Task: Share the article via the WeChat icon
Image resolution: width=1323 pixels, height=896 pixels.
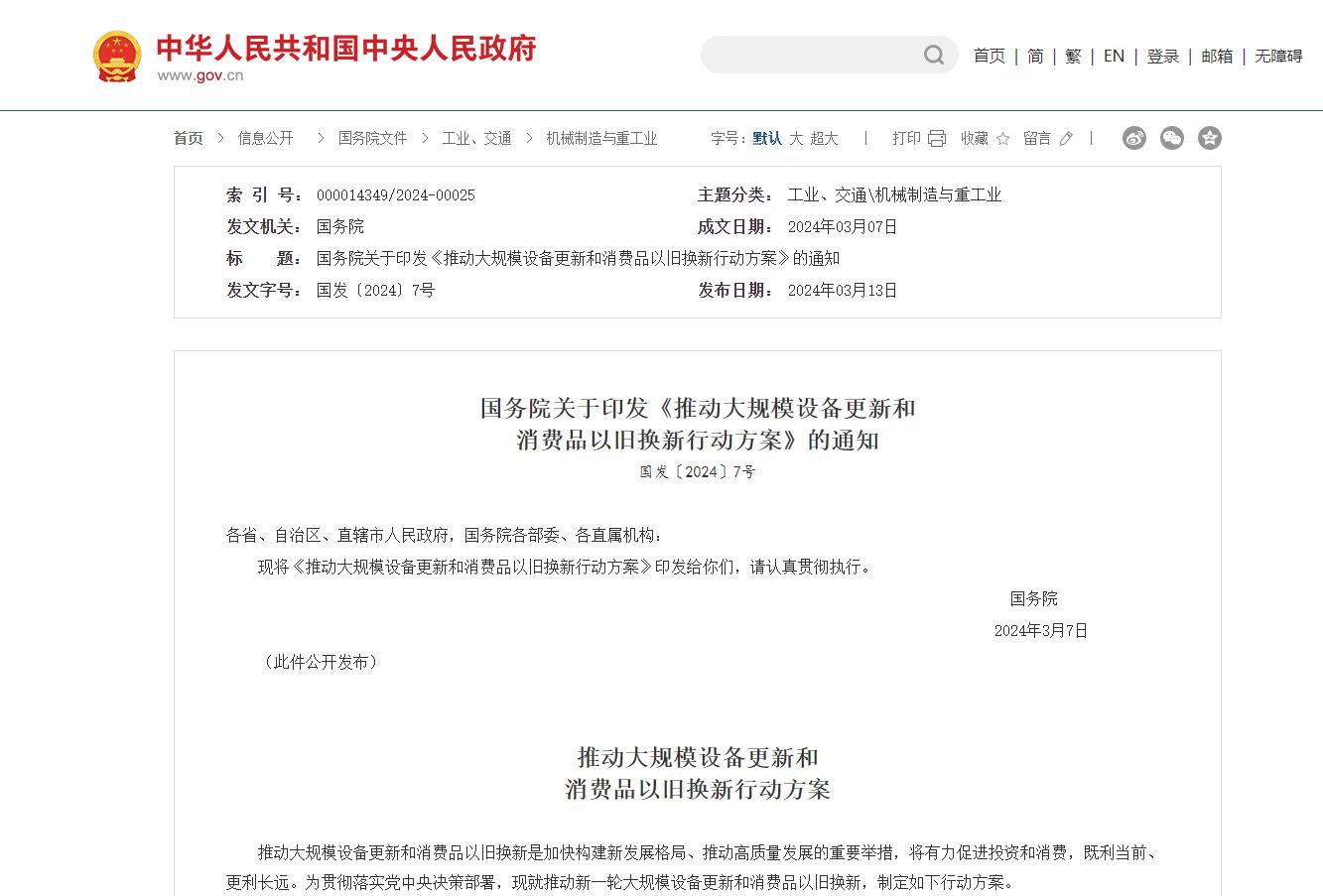Action: click(x=1171, y=138)
